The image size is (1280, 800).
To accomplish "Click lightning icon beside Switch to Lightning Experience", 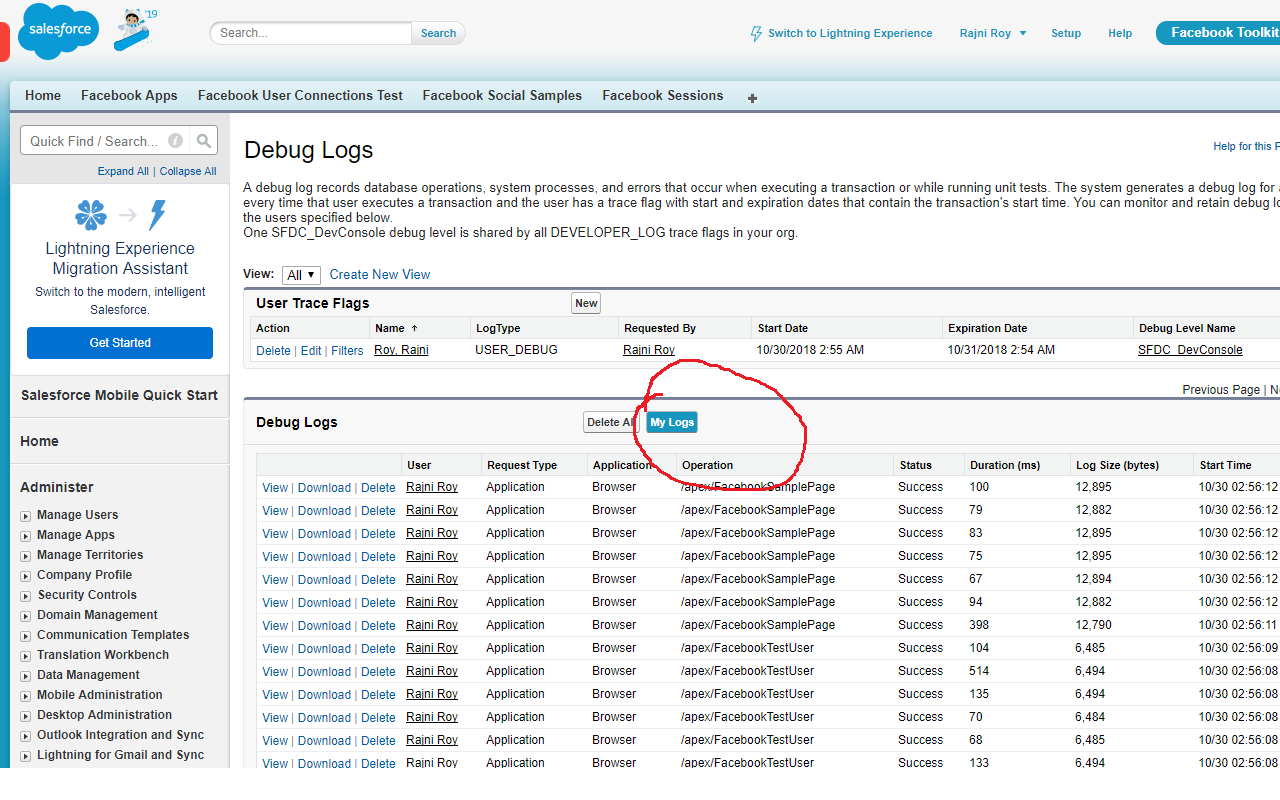I will (x=757, y=33).
